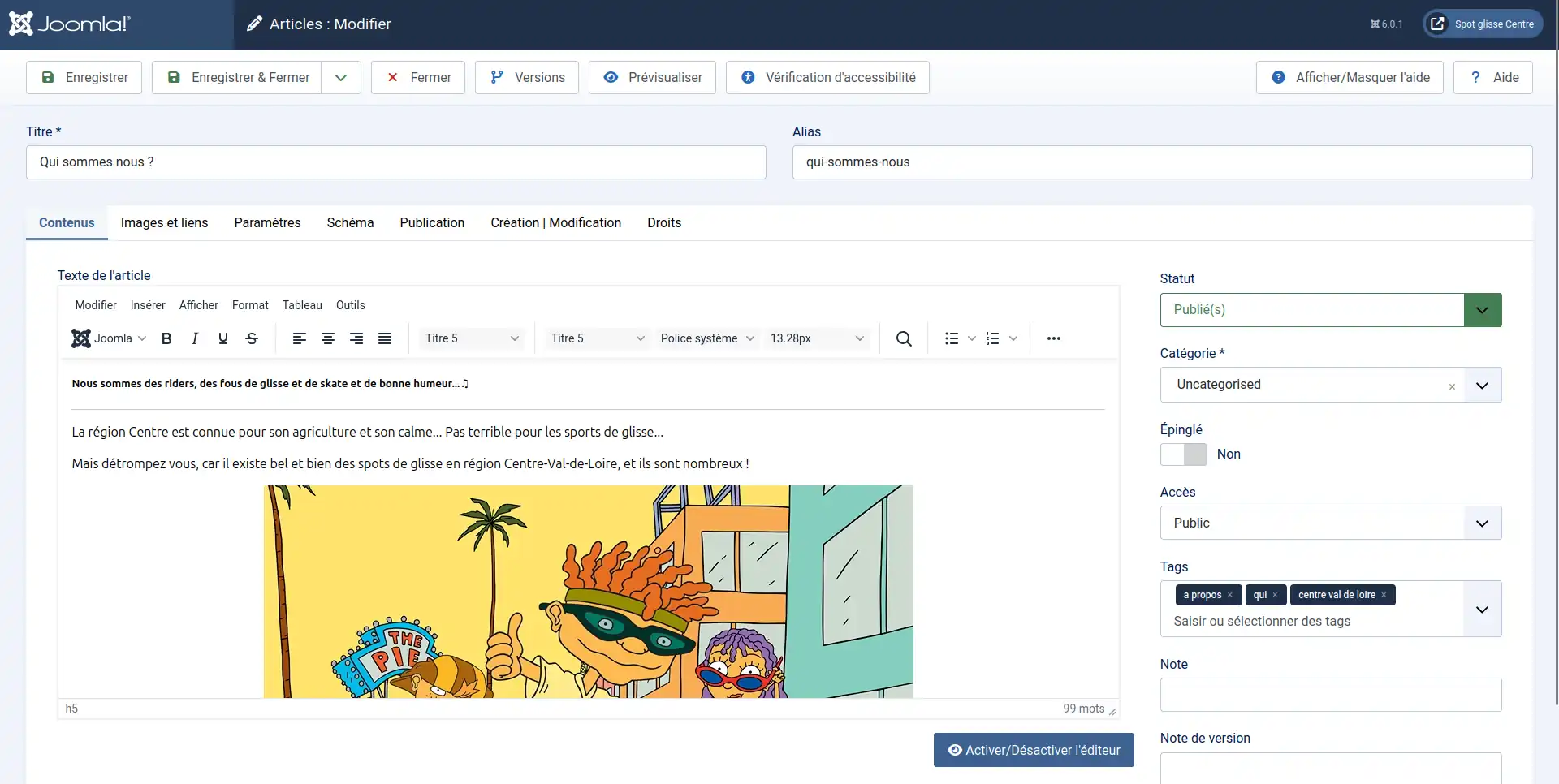Click in the Alias input field
Image resolution: width=1559 pixels, height=784 pixels.
pyautogui.click(x=1161, y=162)
